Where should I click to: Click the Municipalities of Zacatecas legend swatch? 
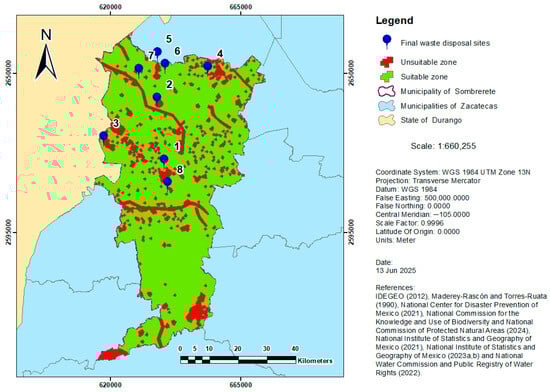pyautogui.click(x=386, y=106)
